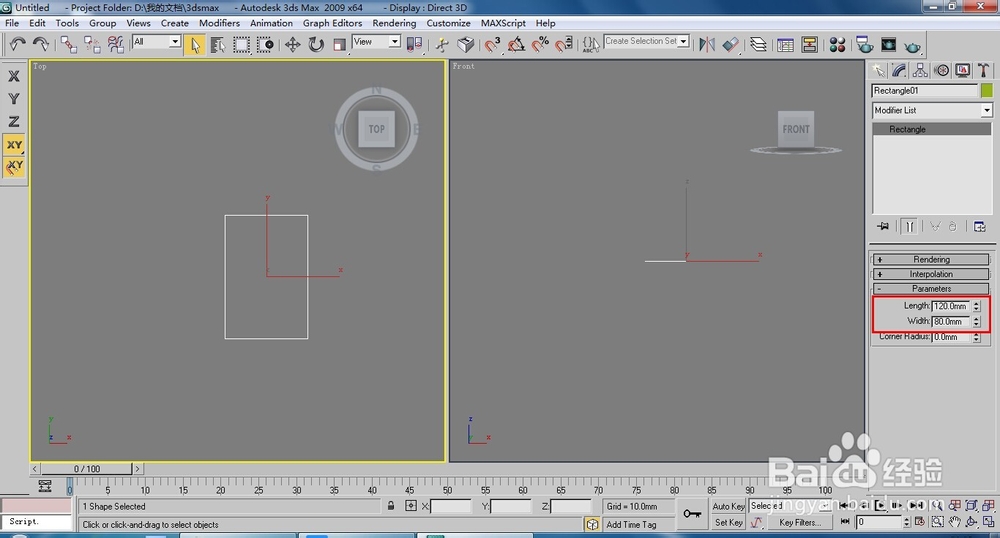
Task: Toggle Selection Lock padlock icon
Action: (390, 505)
